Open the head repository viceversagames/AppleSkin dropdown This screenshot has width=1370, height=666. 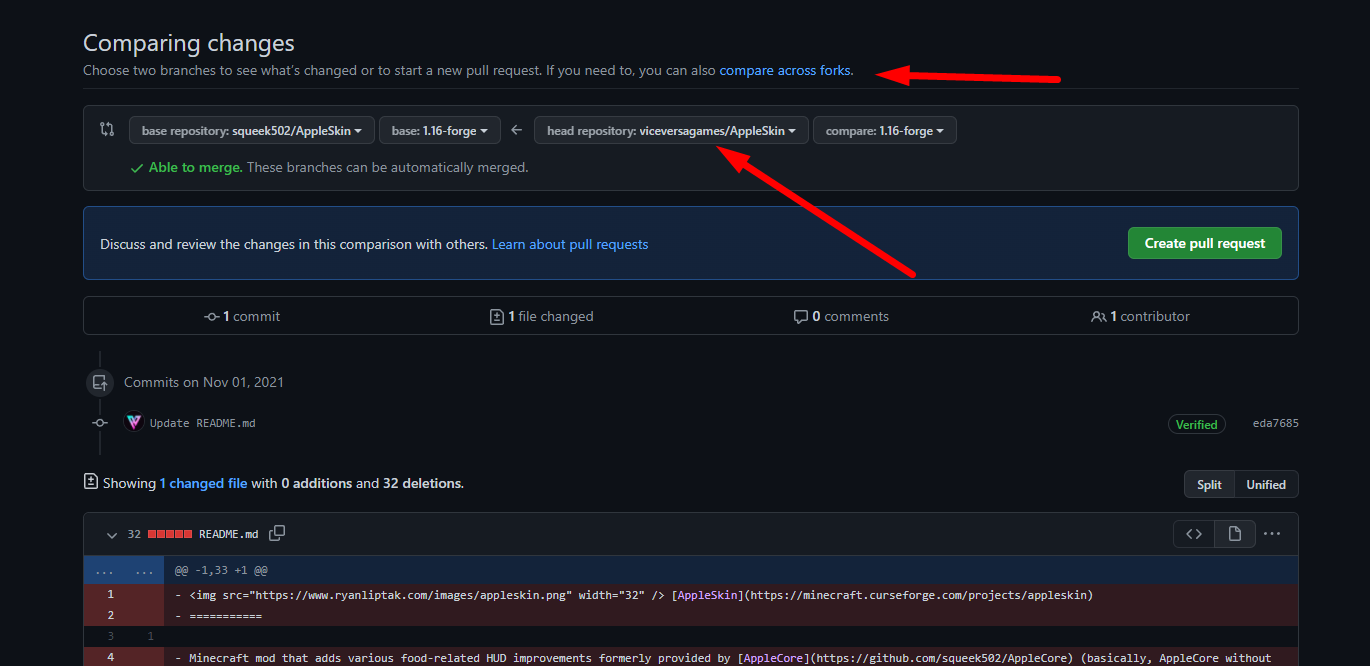[670, 129]
